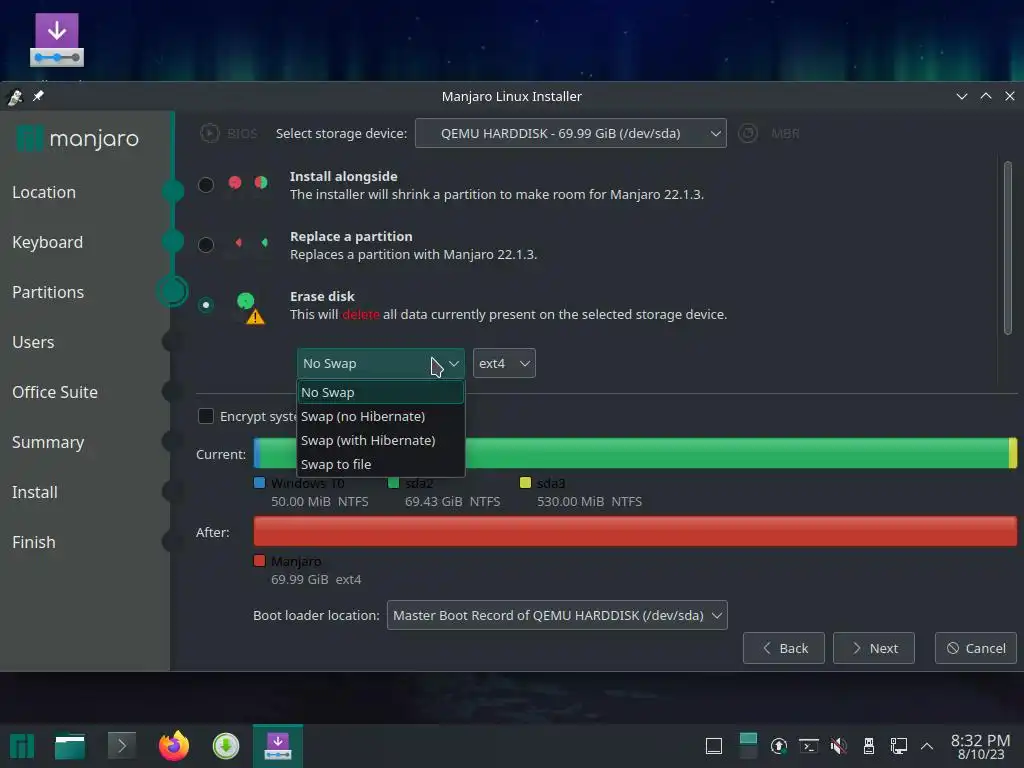Go to the Finish step in sidebar

34,542
